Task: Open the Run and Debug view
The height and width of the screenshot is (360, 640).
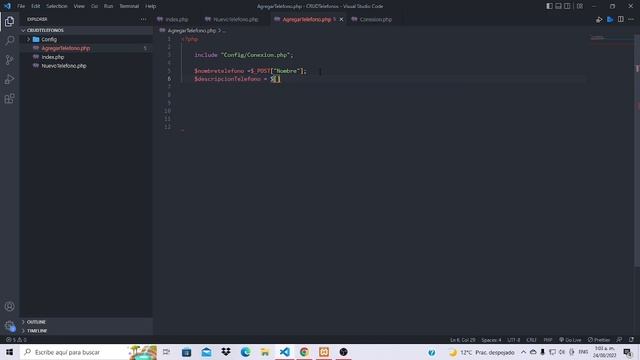Action: (x=9, y=79)
